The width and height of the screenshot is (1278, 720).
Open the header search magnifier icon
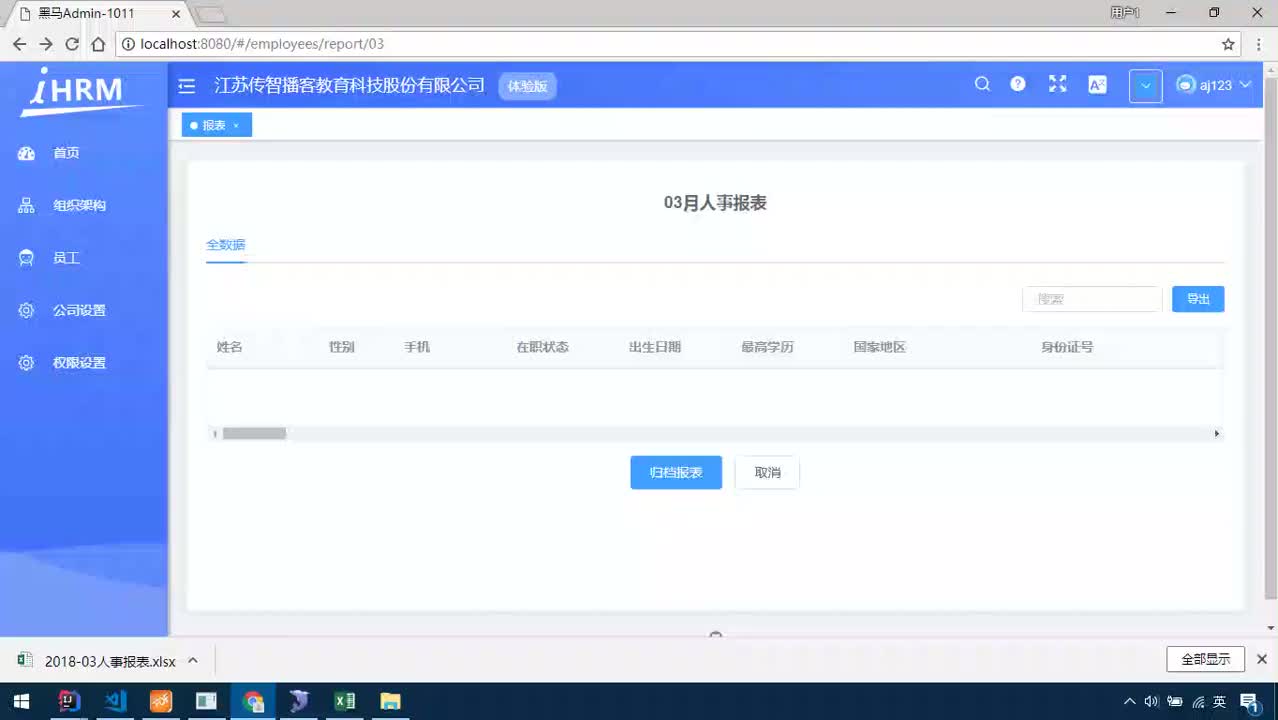point(983,84)
